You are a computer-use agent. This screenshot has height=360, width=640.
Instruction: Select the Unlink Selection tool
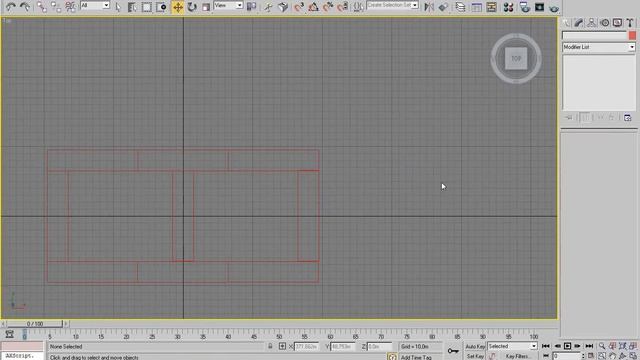click(56, 7)
